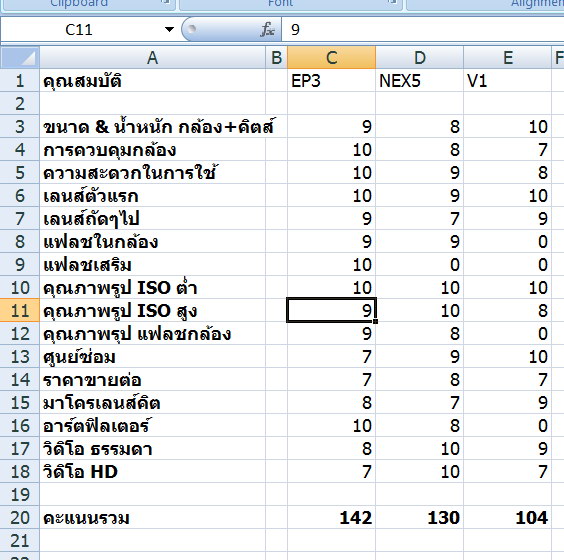
Task: Select the EP3 total cell 142
Action: (332, 518)
